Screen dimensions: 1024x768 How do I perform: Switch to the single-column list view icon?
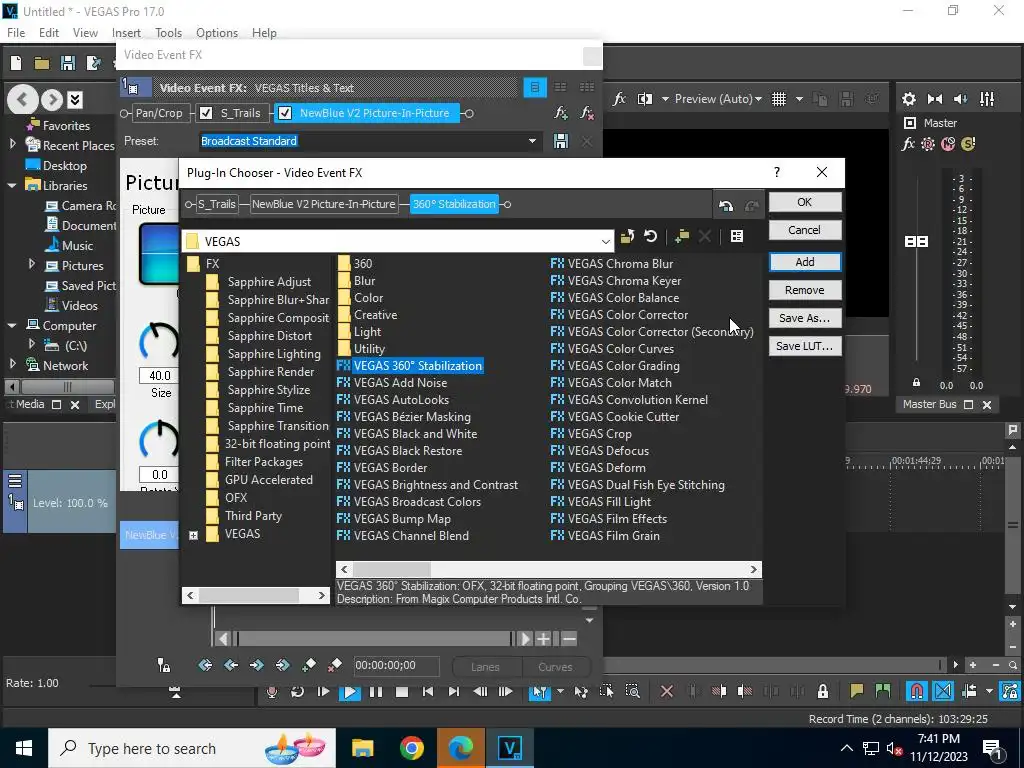tap(534, 87)
